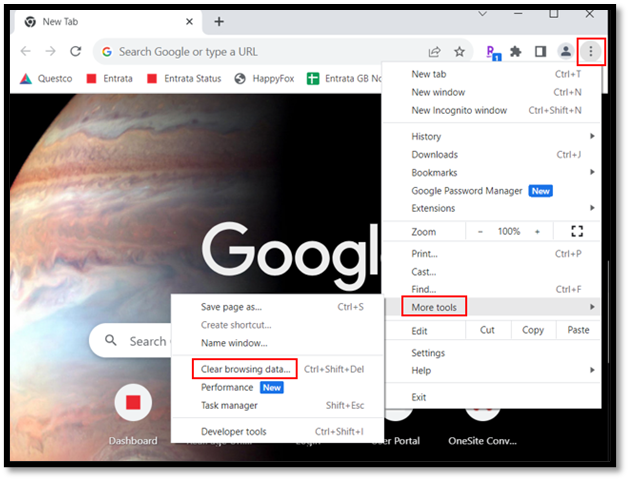Click the Google icon in address bar
This screenshot has width=629, height=480.
click(x=107, y=52)
